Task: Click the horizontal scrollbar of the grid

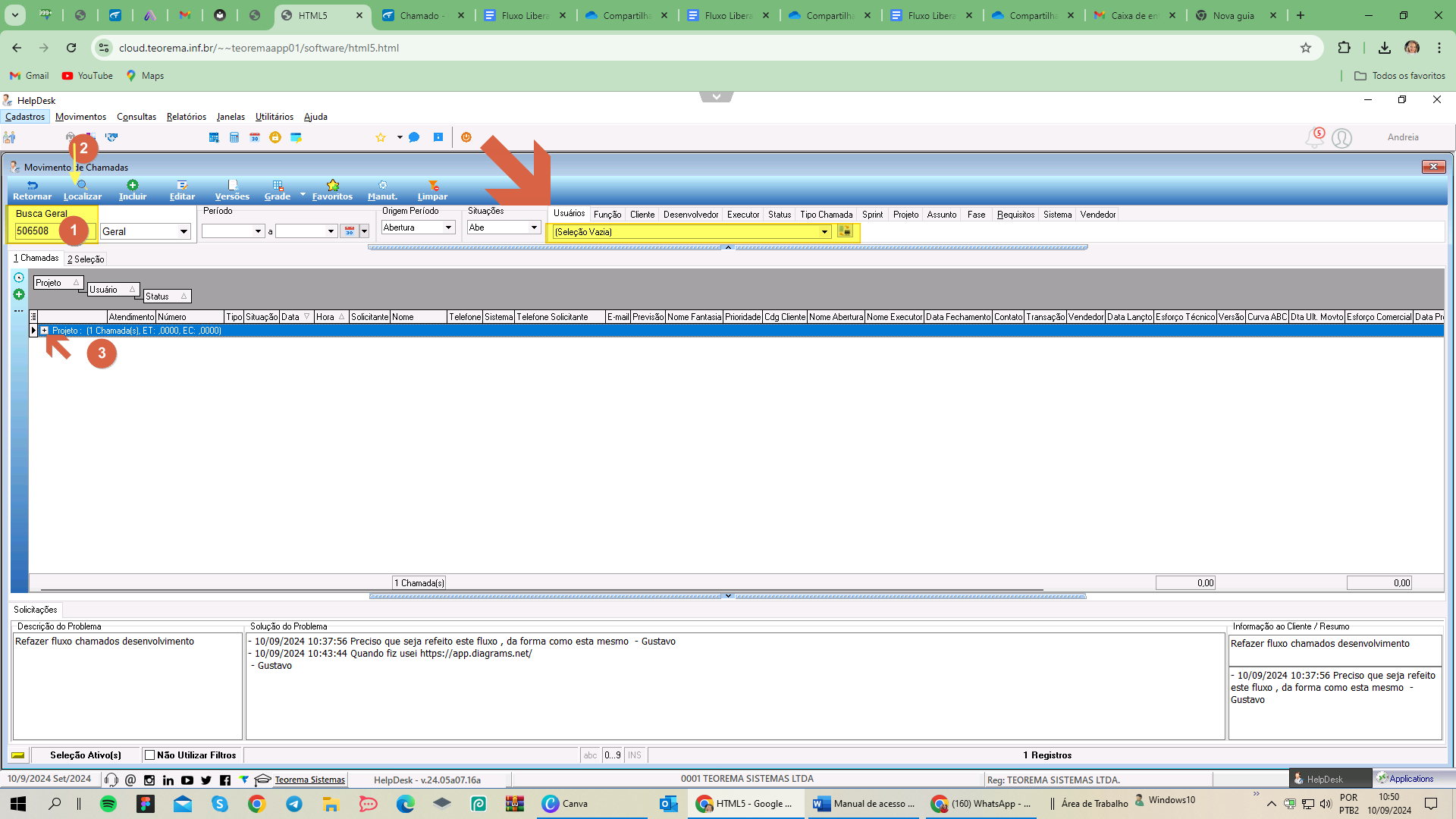Action: pyautogui.click(x=541, y=589)
